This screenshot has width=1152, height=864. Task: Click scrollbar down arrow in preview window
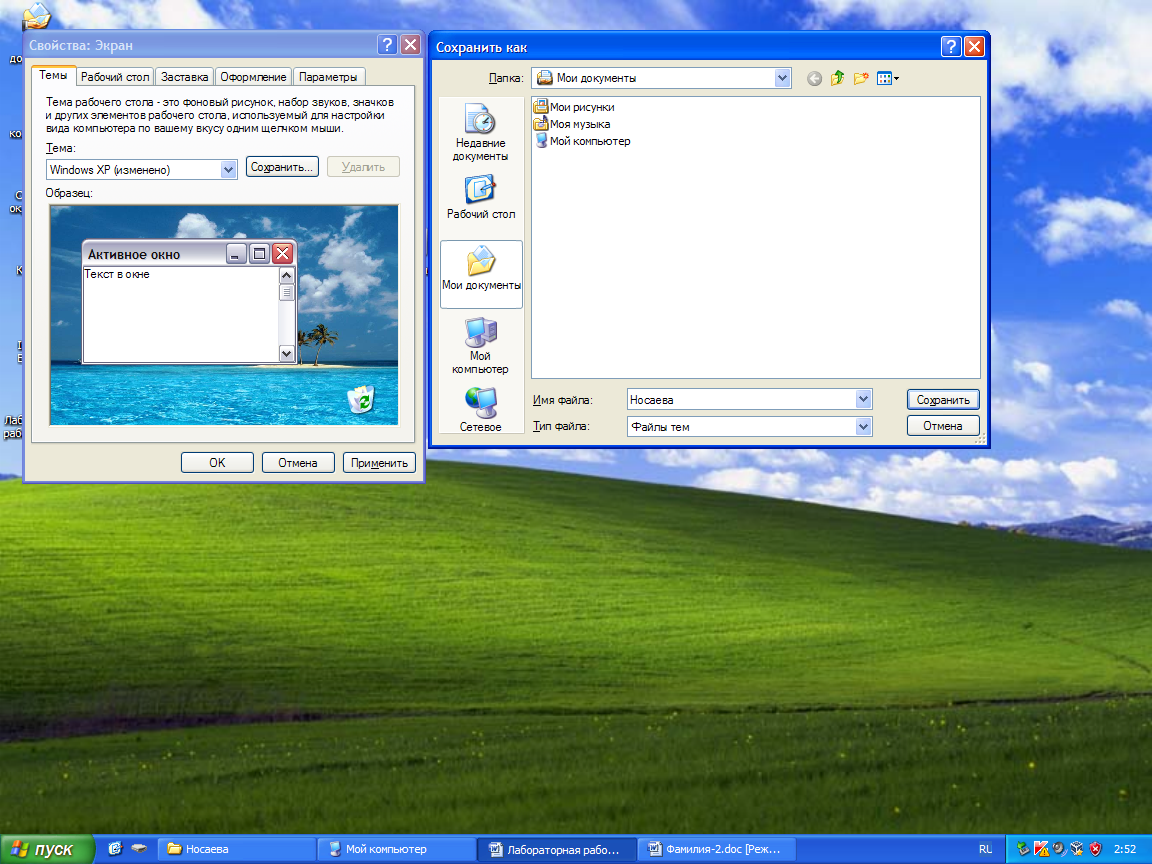point(287,353)
